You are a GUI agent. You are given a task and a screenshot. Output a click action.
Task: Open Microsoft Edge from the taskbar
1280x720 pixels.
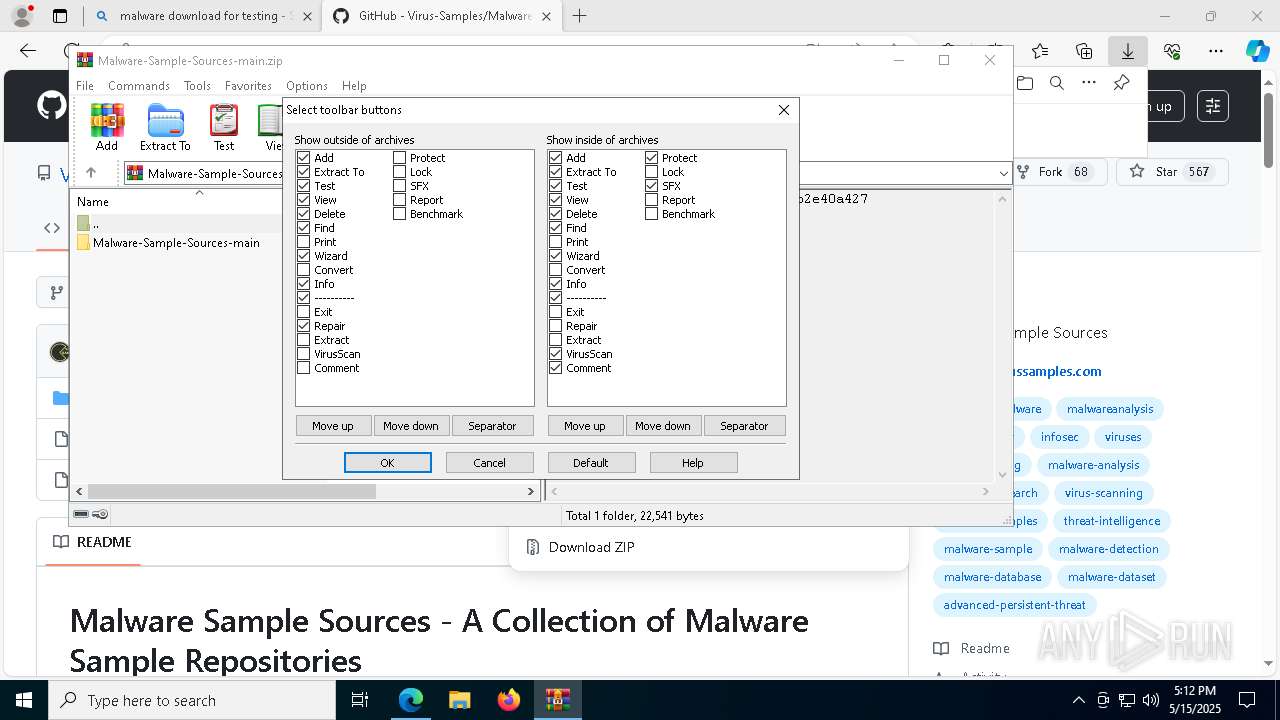[x=411, y=700]
